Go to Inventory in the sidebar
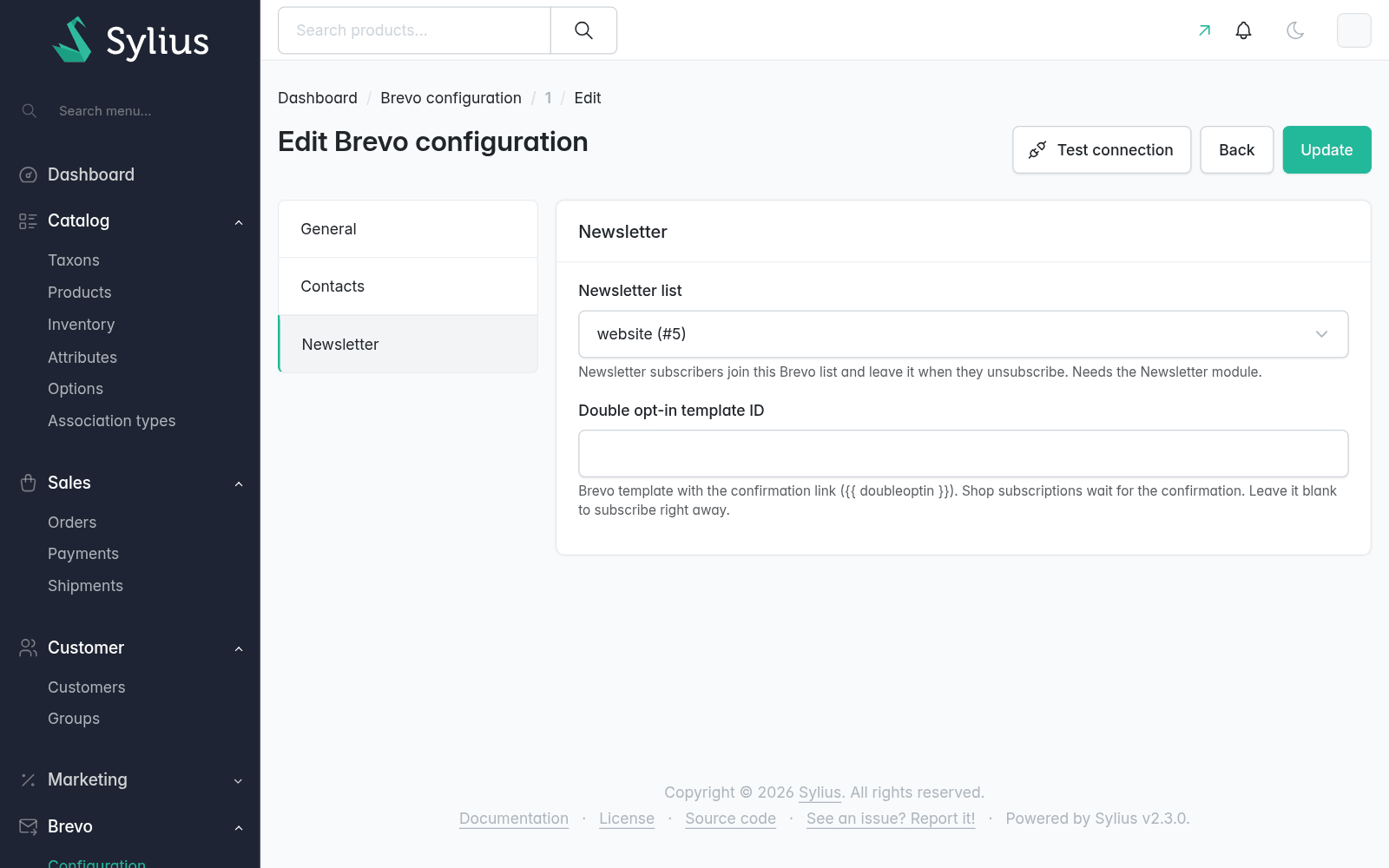Viewport: 1389px width, 868px height. pyautogui.click(x=82, y=325)
